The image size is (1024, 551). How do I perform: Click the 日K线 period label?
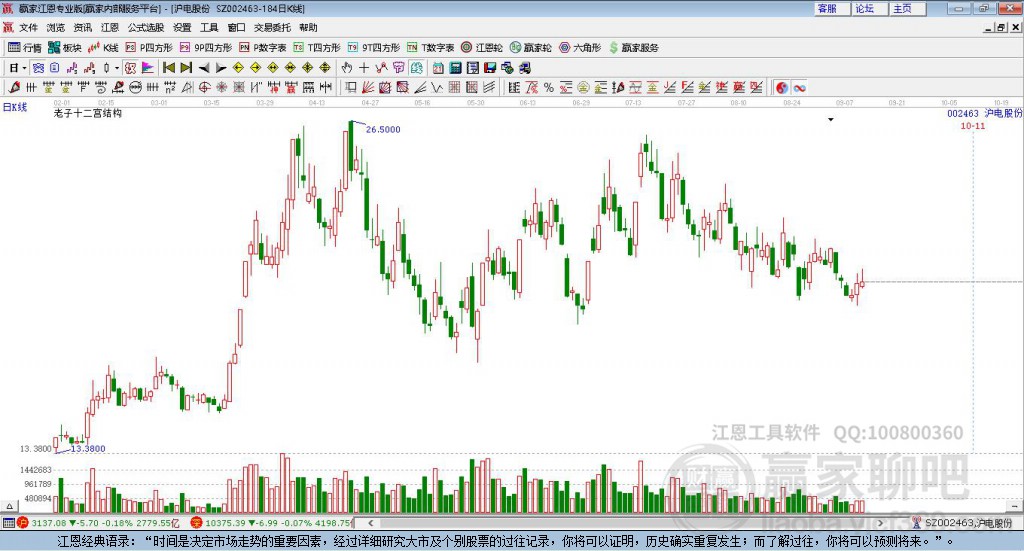pyautogui.click(x=14, y=107)
